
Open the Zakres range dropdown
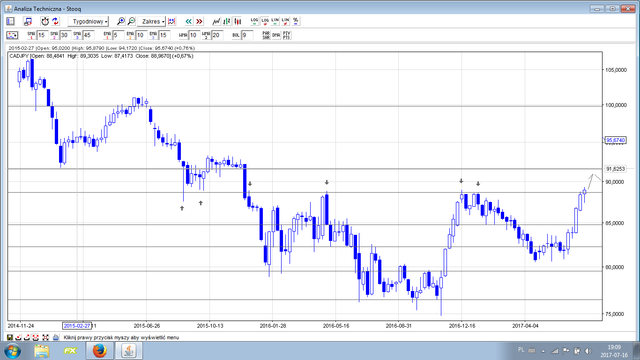(x=152, y=21)
